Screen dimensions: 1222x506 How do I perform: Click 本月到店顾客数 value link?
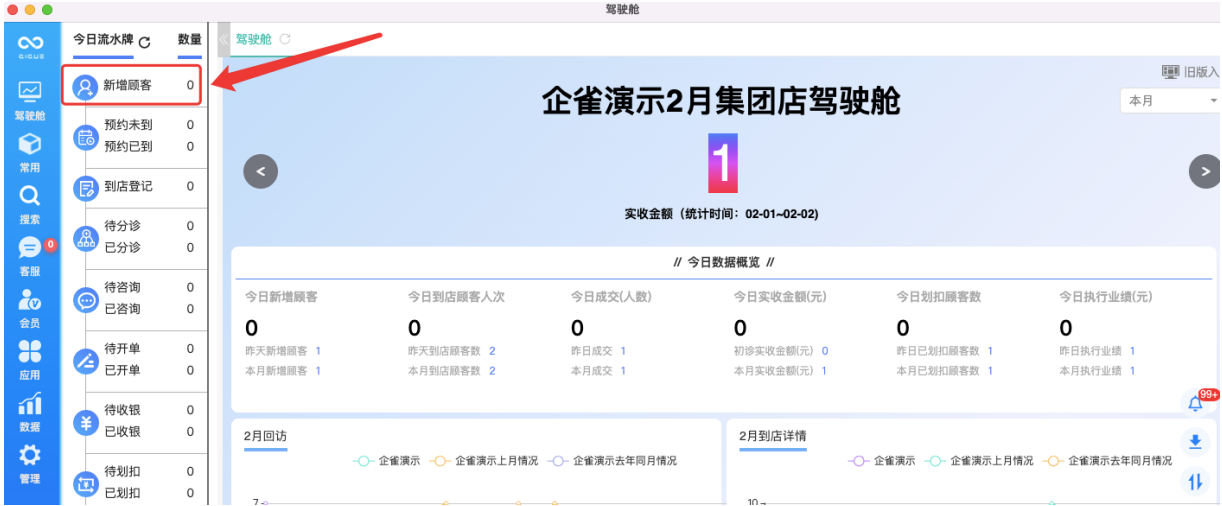click(x=492, y=371)
